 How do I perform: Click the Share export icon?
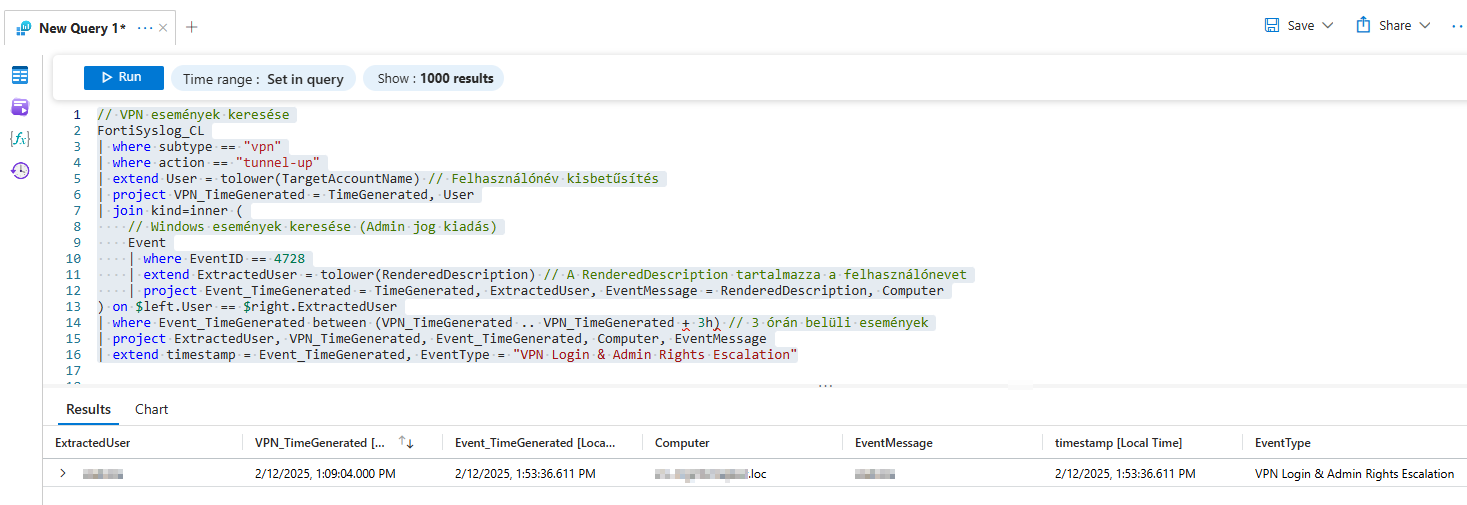pyautogui.click(x=1363, y=25)
